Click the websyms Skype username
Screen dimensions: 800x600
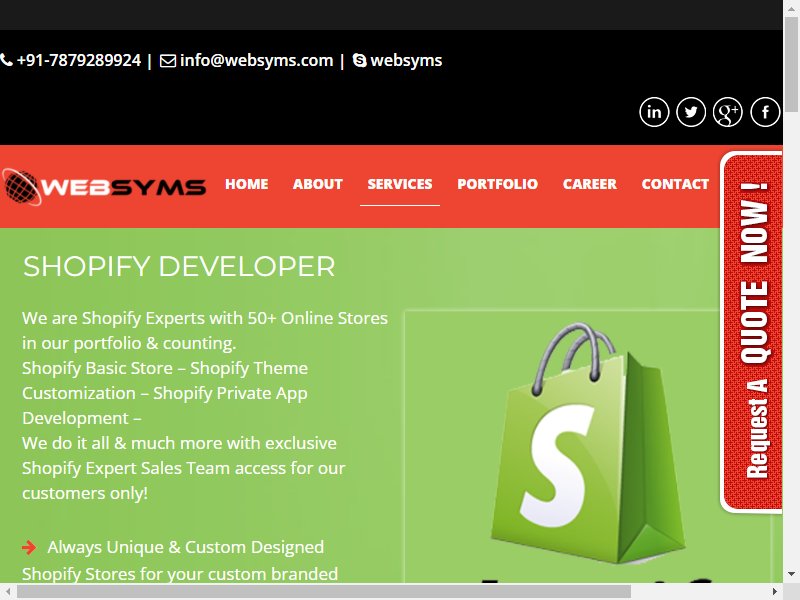click(406, 60)
